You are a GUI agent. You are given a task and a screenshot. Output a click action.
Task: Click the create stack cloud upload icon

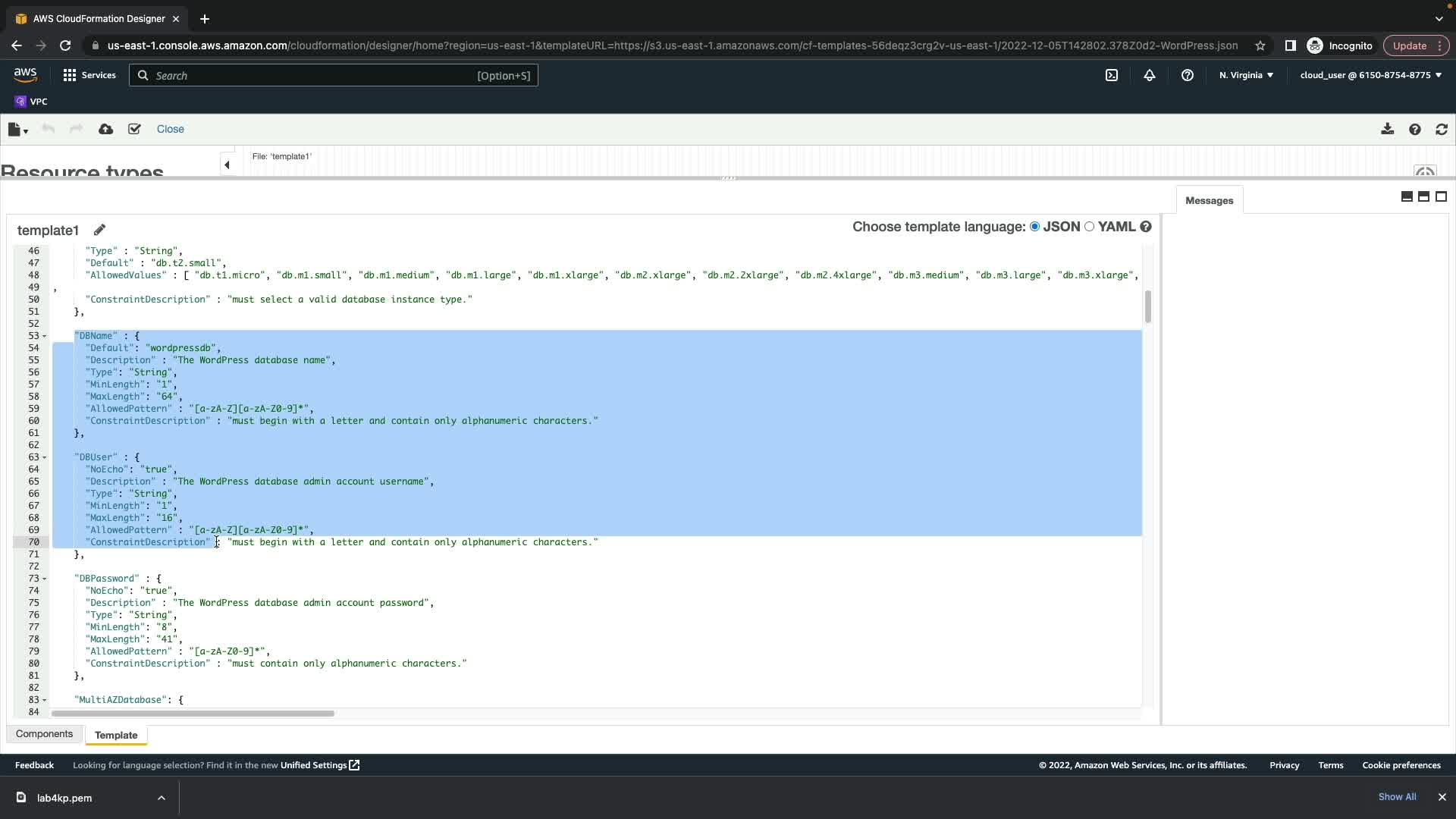coord(106,129)
